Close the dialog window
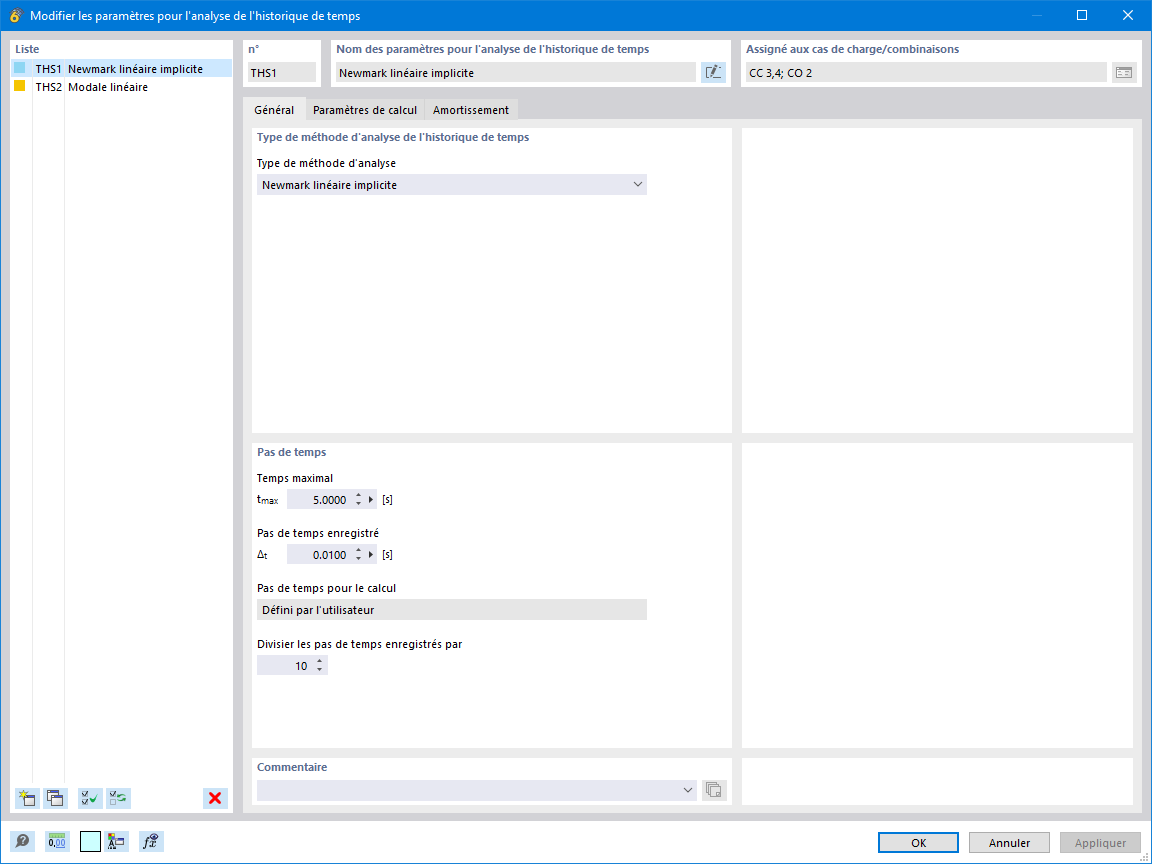This screenshot has width=1152, height=864. click(x=1128, y=15)
